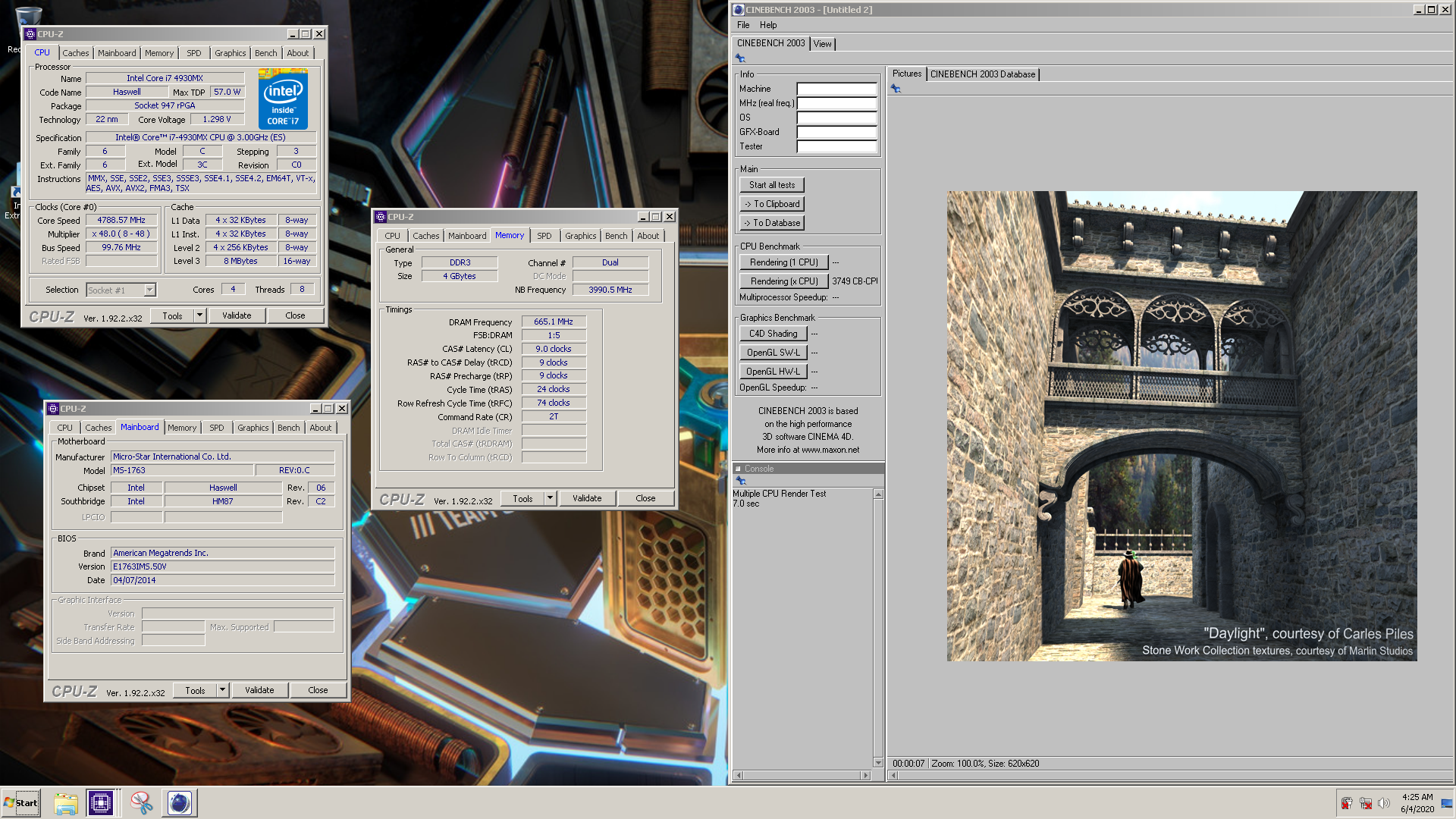This screenshot has width=1456, height=819.
Task: Open Bench tab in Memory CPU-Z window
Action: click(617, 236)
